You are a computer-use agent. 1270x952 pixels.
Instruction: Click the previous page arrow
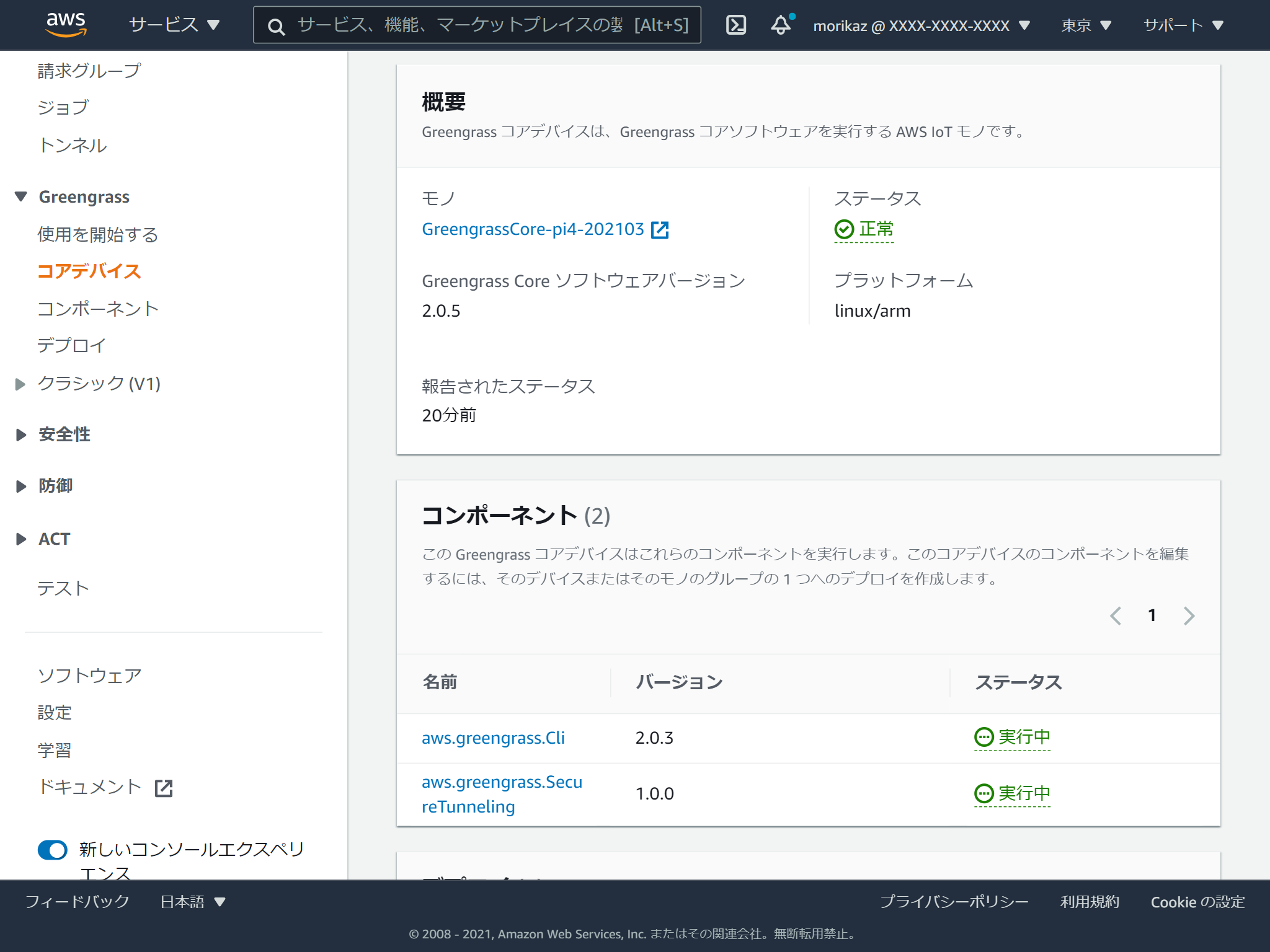pyautogui.click(x=1116, y=615)
